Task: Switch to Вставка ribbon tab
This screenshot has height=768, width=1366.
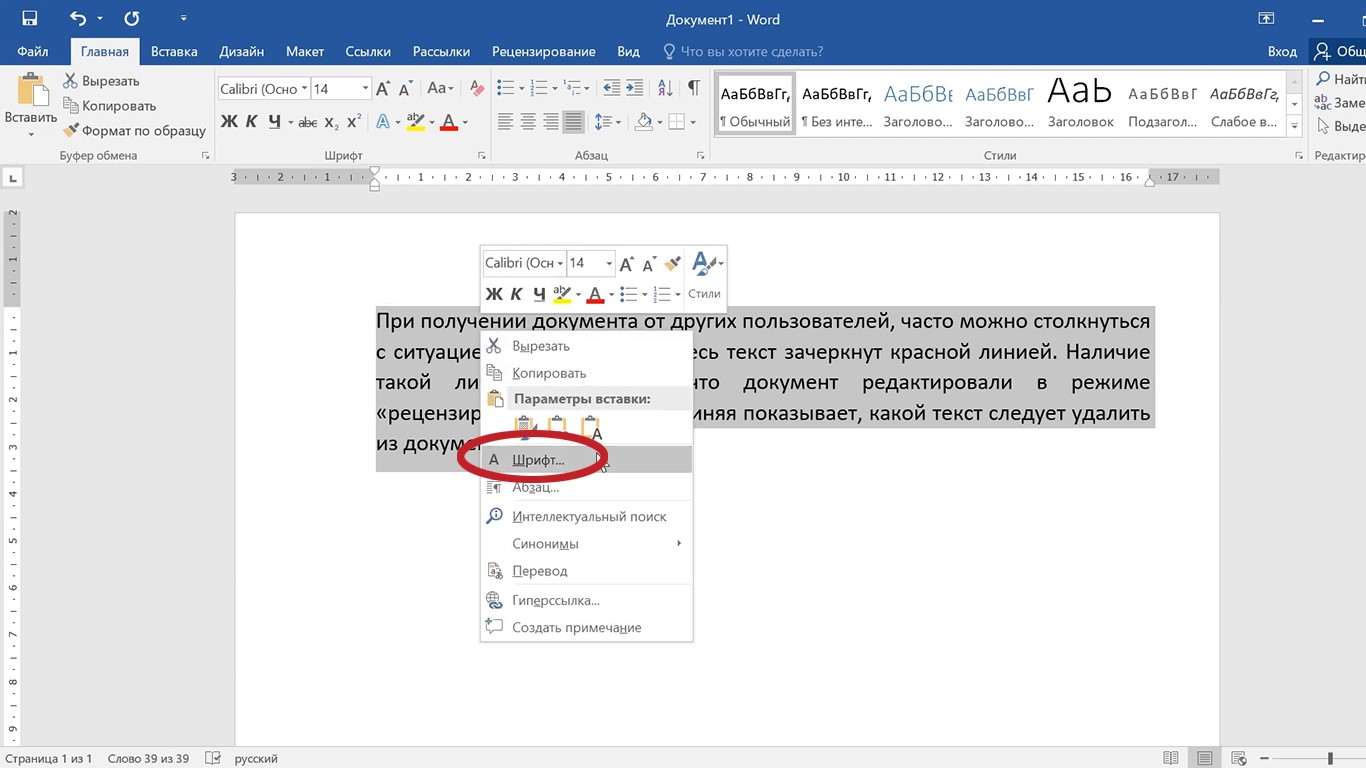Action: pyautogui.click(x=174, y=51)
